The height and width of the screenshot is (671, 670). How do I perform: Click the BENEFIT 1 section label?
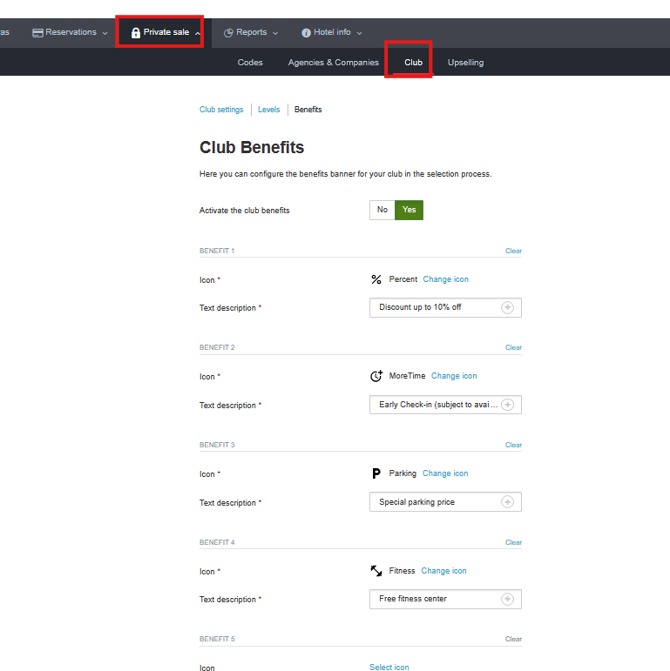217,251
